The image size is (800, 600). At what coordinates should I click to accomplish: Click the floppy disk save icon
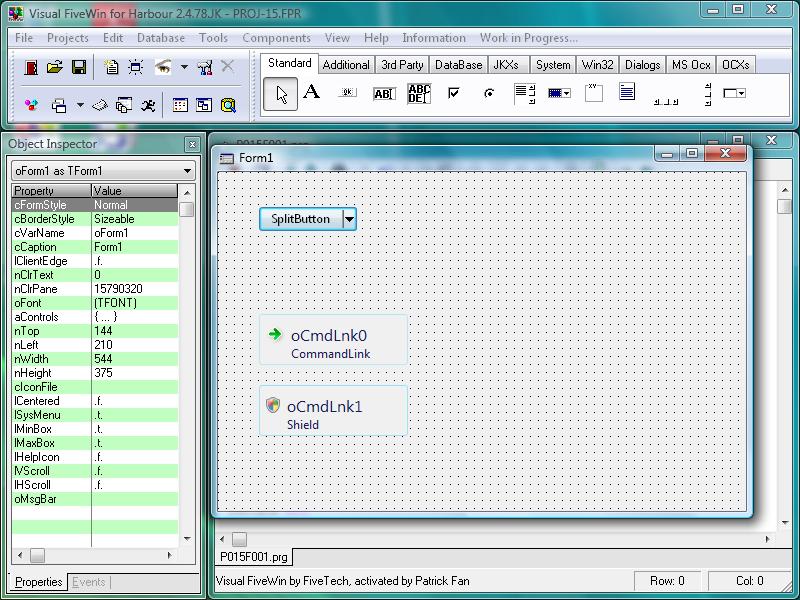pyautogui.click(x=78, y=67)
